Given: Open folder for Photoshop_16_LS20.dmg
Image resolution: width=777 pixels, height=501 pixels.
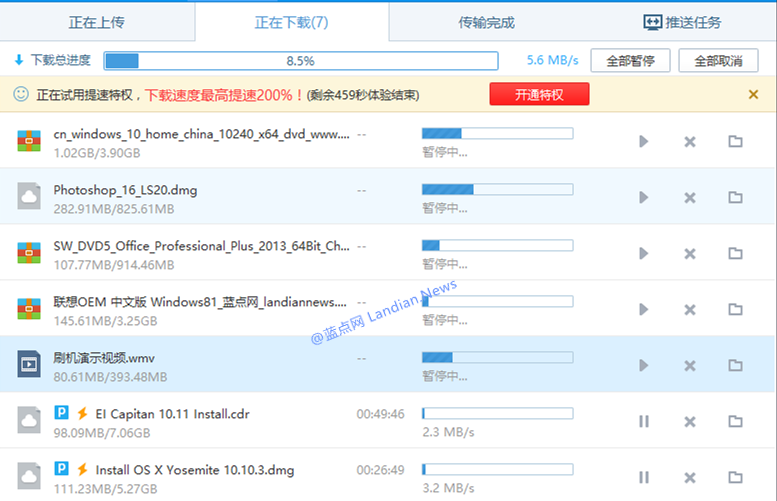Looking at the screenshot, I should (735, 197).
